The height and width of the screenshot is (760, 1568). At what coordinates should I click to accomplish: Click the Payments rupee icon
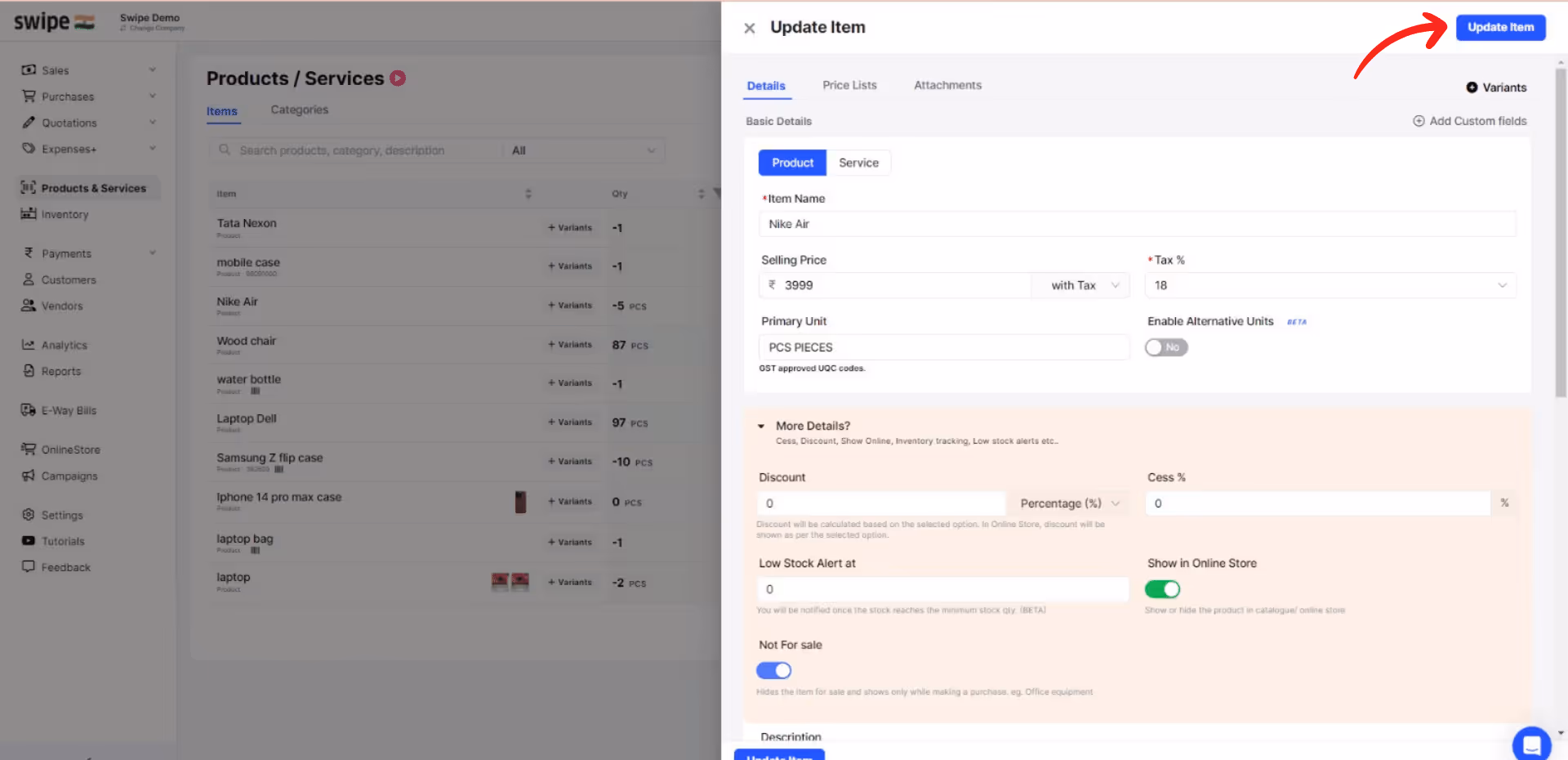coord(29,253)
